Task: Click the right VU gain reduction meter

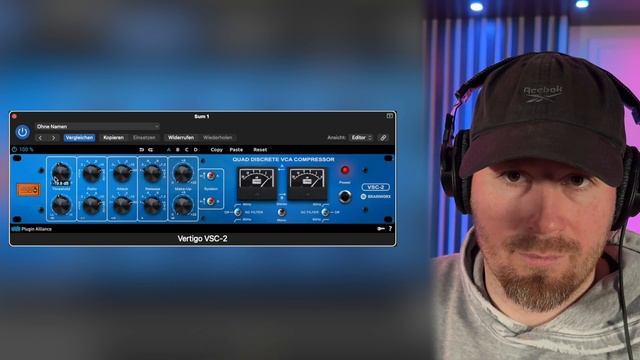Action: [307, 183]
